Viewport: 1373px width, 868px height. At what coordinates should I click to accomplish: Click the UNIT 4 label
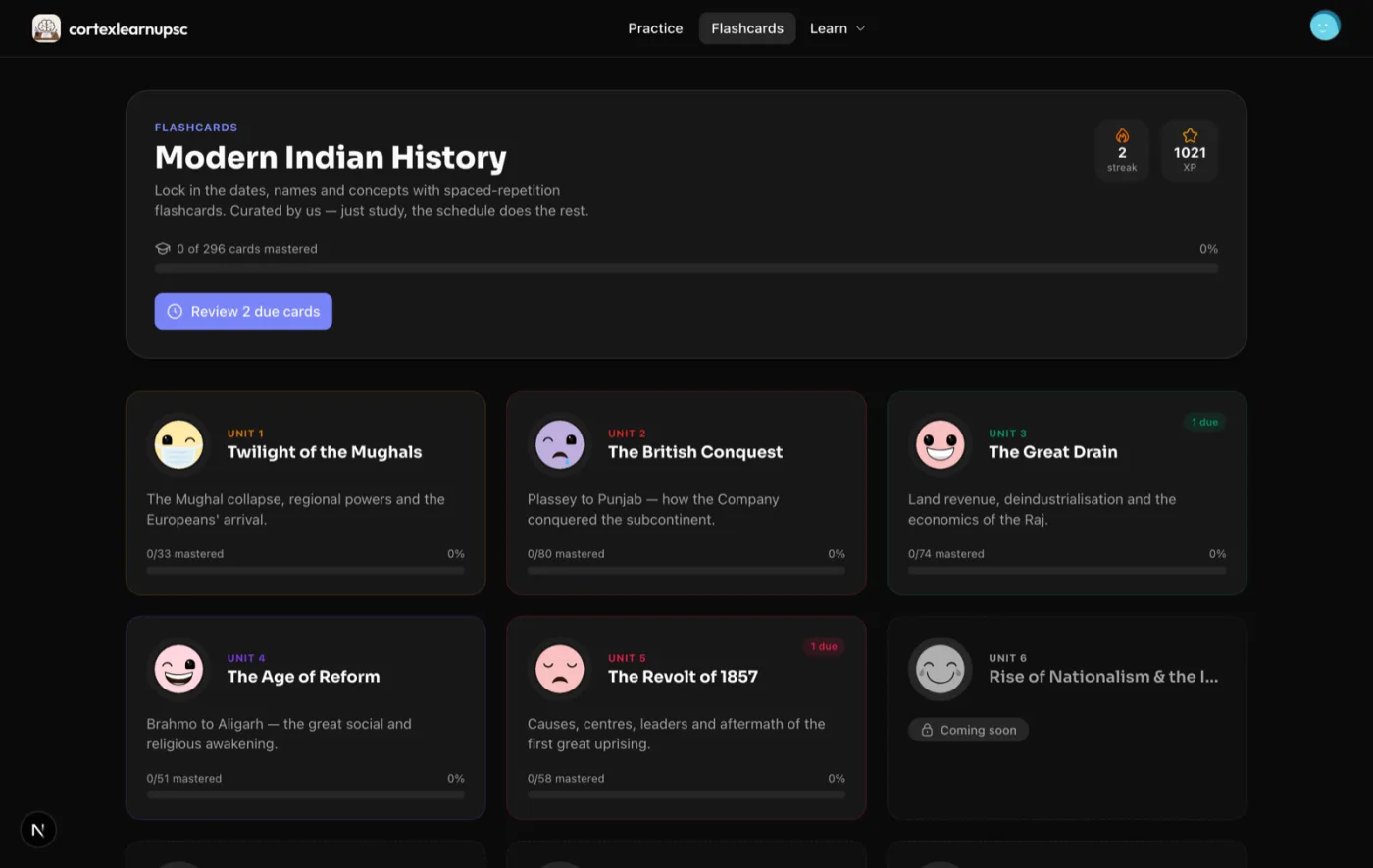[x=246, y=658]
